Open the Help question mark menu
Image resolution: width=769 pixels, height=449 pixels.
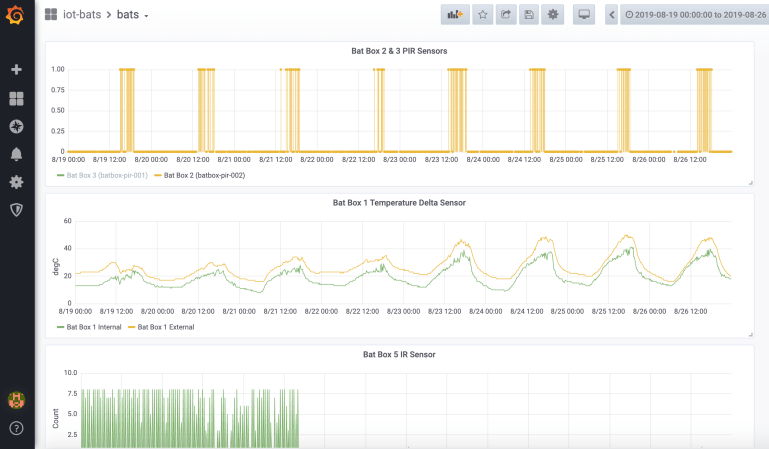[x=16, y=428]
